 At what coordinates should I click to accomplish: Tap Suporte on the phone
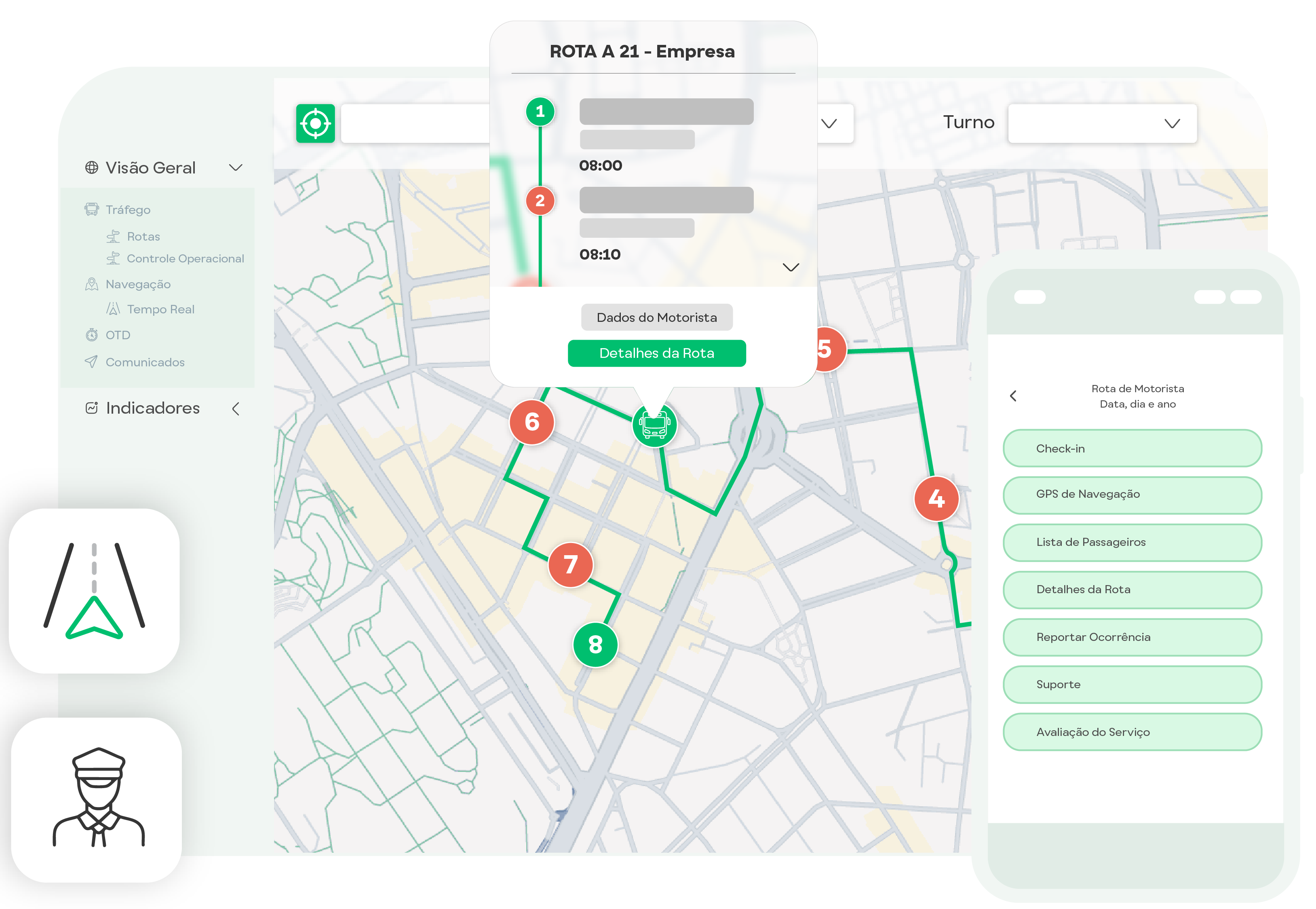tap(1132, 685)
